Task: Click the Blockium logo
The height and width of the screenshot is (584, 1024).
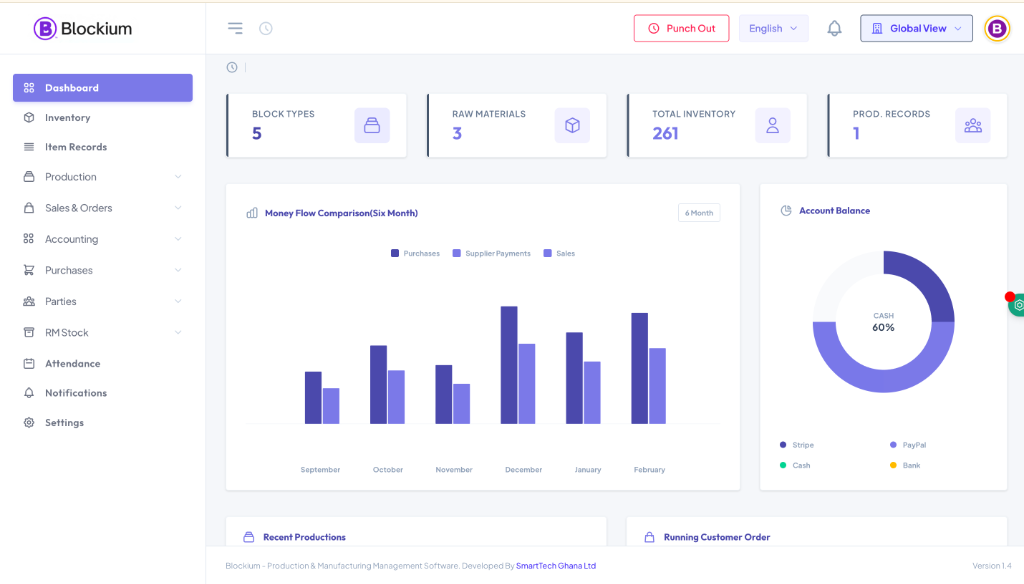Action: (x=83, y=28)
